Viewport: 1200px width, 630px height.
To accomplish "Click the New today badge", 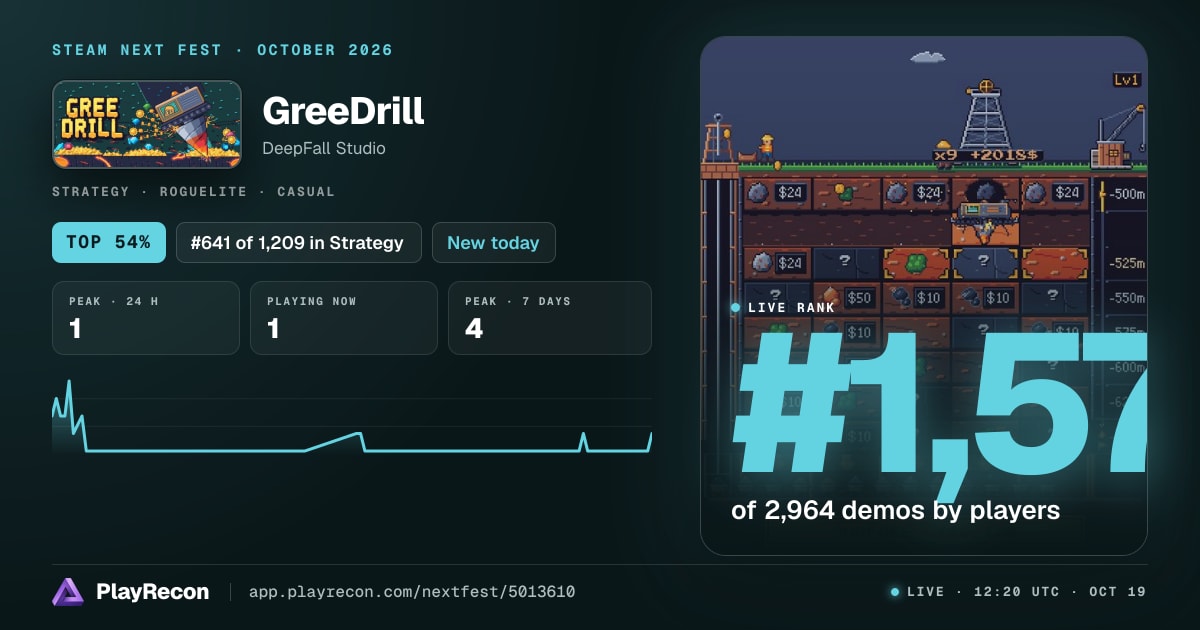I will (x=493, y=242).
